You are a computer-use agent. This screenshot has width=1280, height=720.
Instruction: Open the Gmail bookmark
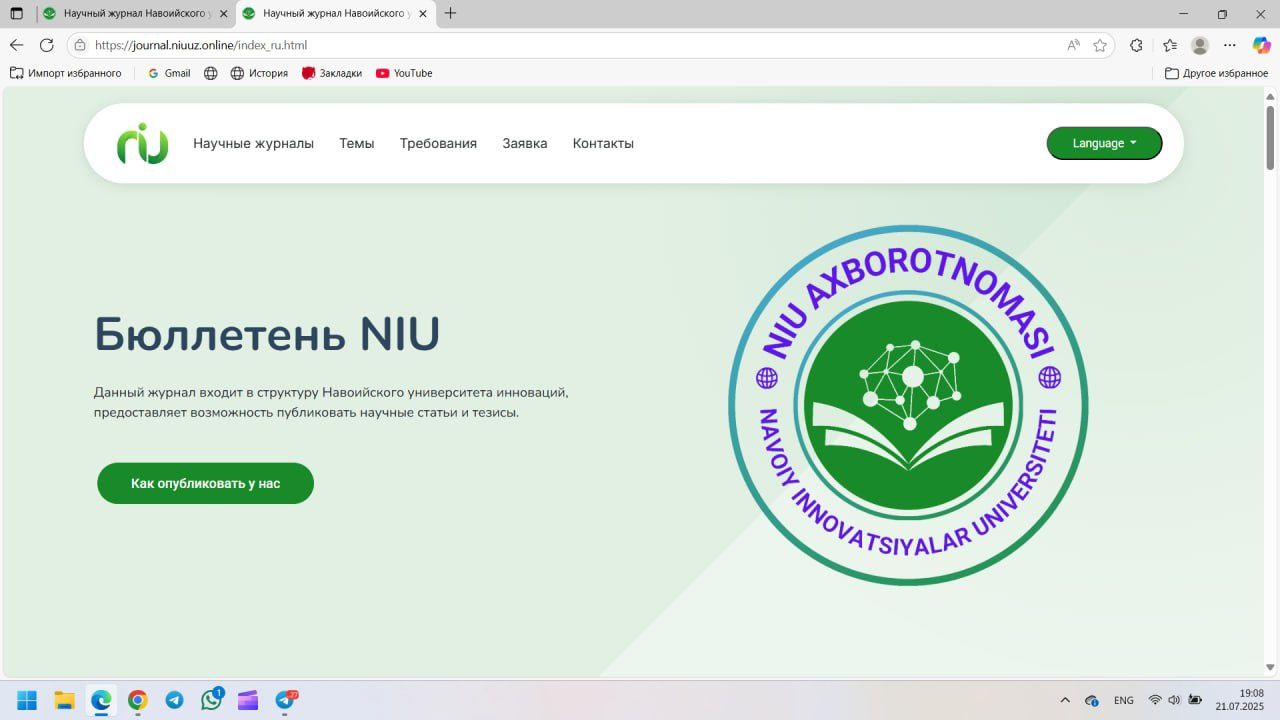tap(169, 73)
